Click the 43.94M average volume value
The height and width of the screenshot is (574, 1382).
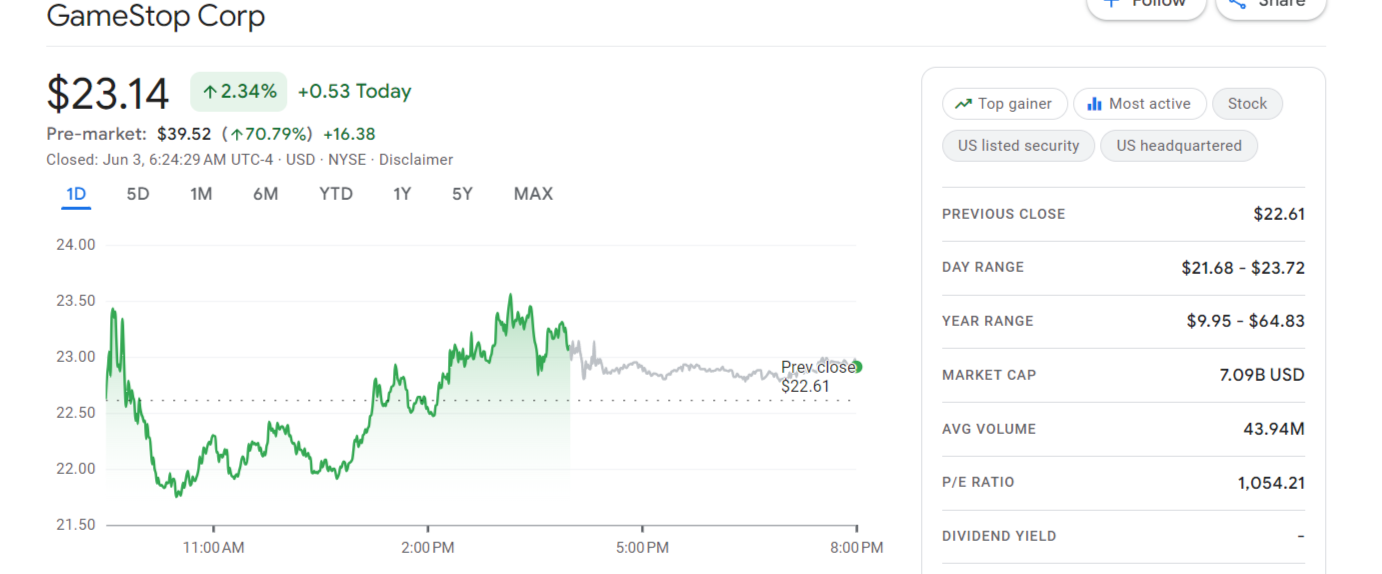point(1274,429)
